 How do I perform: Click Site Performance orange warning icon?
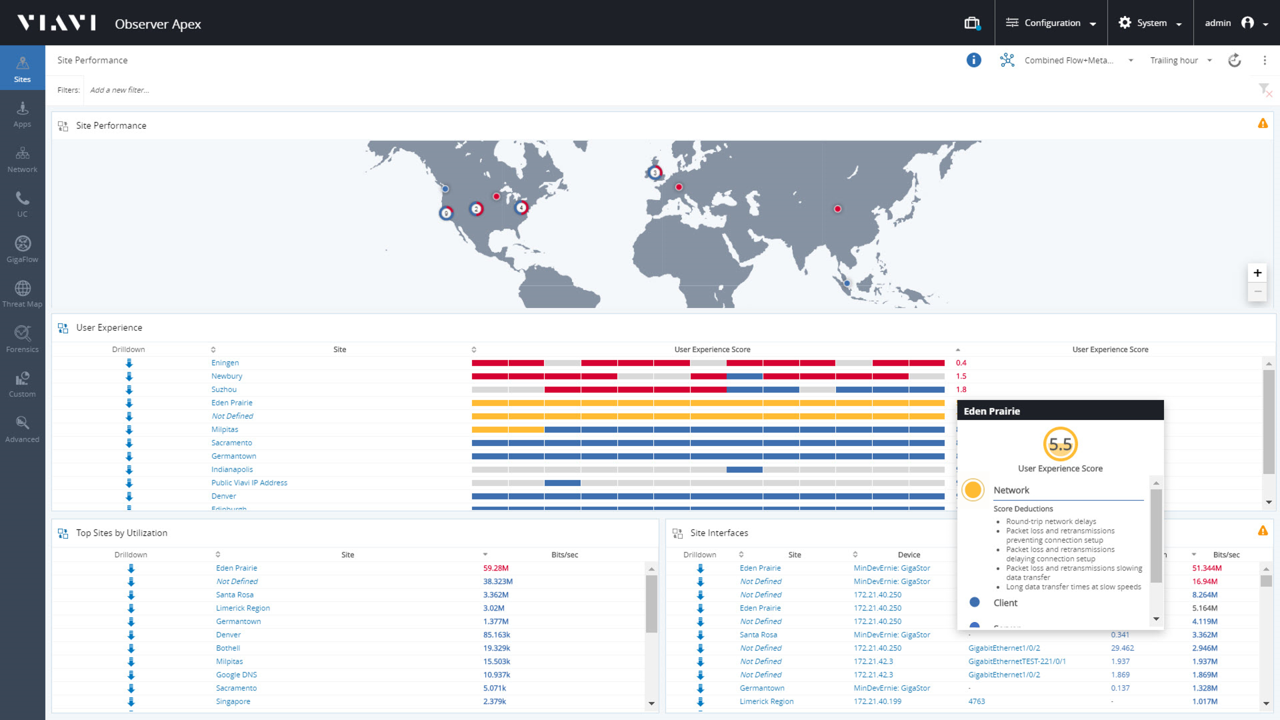point(1263,124)
